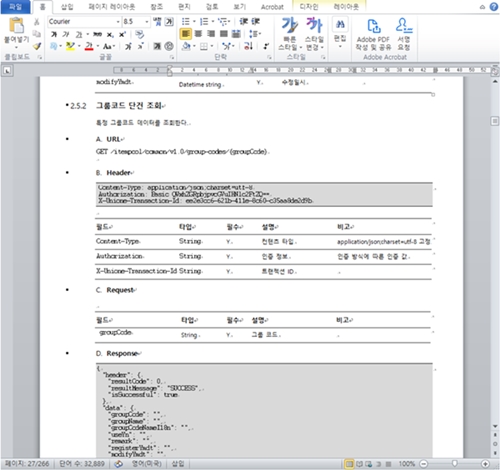Toggle bold text formatting
The width and height of the screenshot is (500, 470).
(x=54, y=34)
